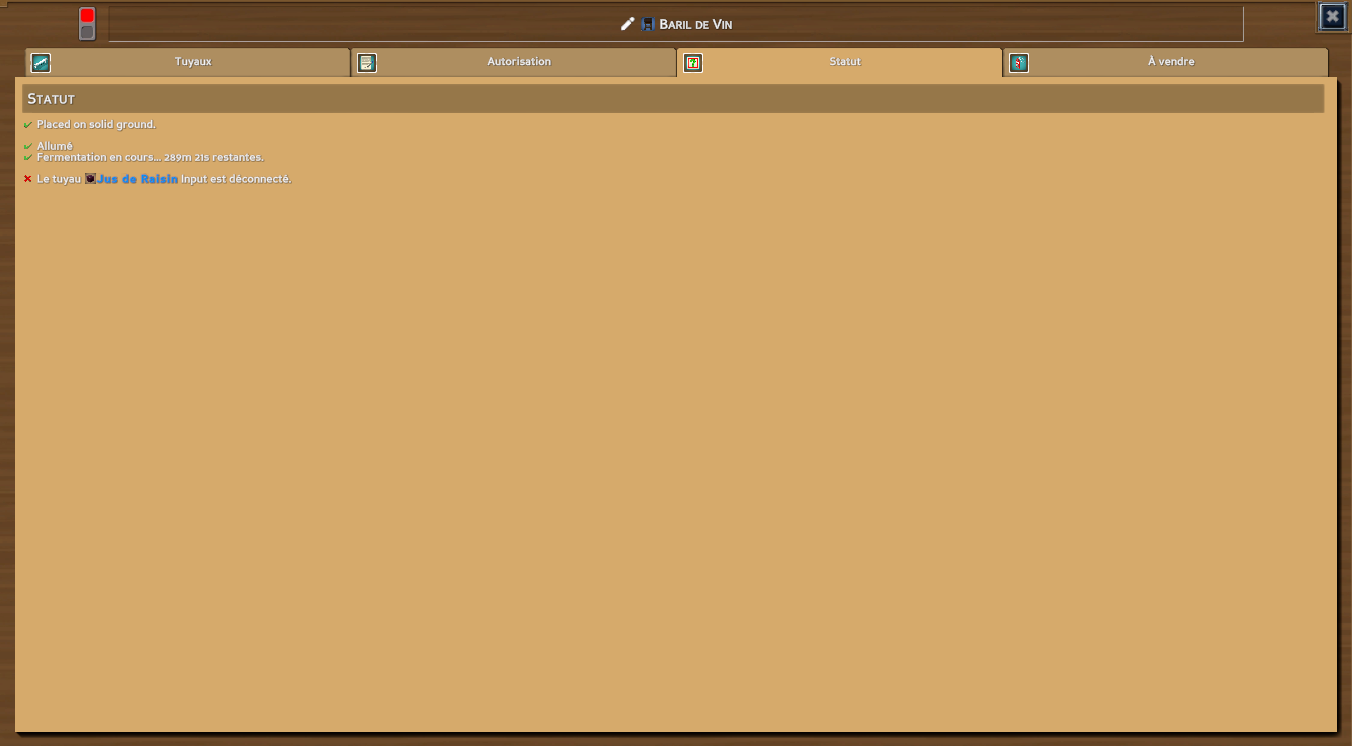Click the 'Fermentation en cours' remaining time line
The height and width of the screenshot is (746, 1352).
(150, 157)
